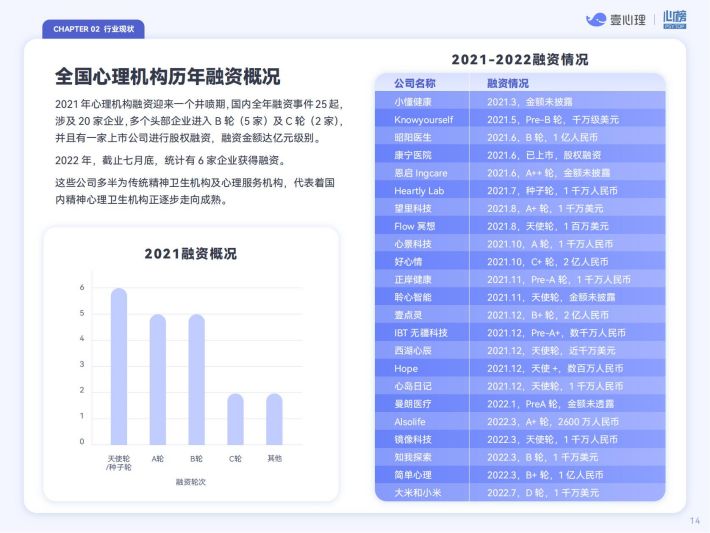The width and height of the screenshot is (710, 533).
Task: Click the 2021.10, C+ 轮, 2 亿人民币 cell
Action: [x=547, y=262]
